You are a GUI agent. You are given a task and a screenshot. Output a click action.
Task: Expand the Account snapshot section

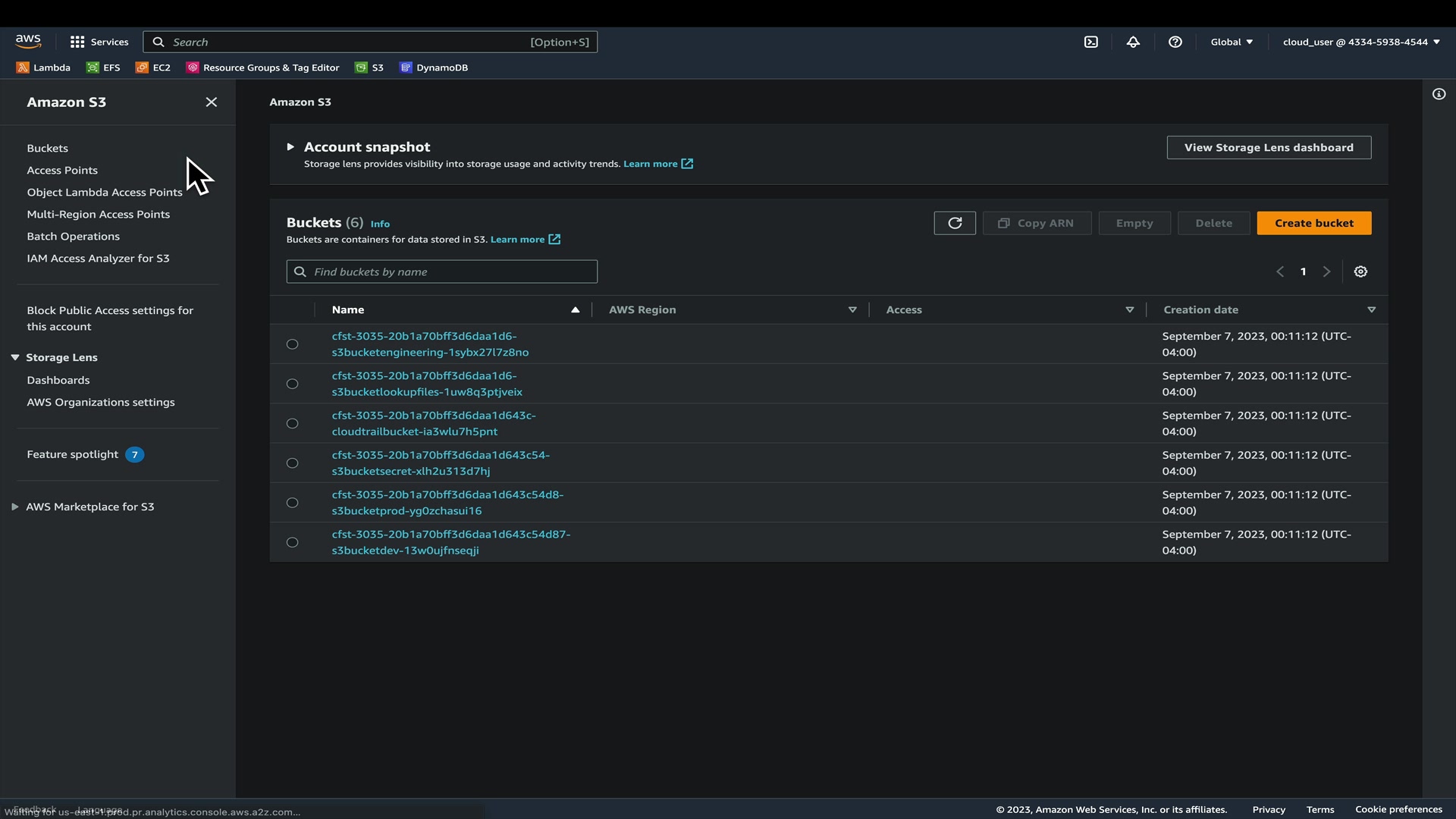[x=290, y=147]
